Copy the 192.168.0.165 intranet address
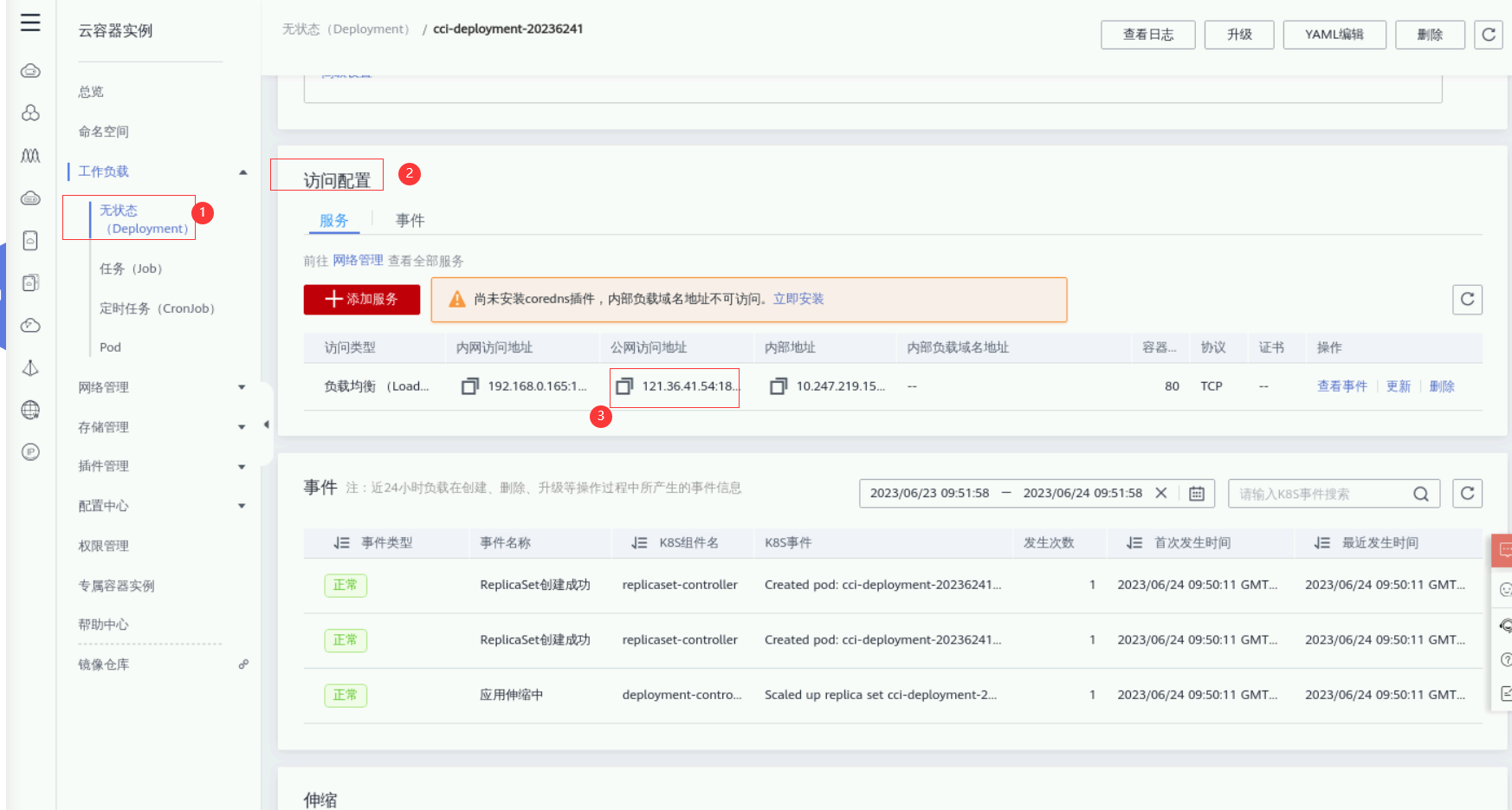Viewport: 1512px width, 810px height. pos(470,386)
